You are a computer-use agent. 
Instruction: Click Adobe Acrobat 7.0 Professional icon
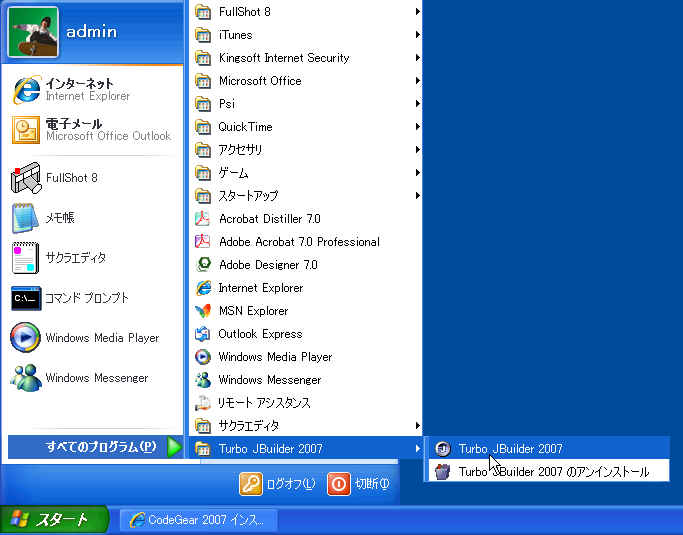203,242
